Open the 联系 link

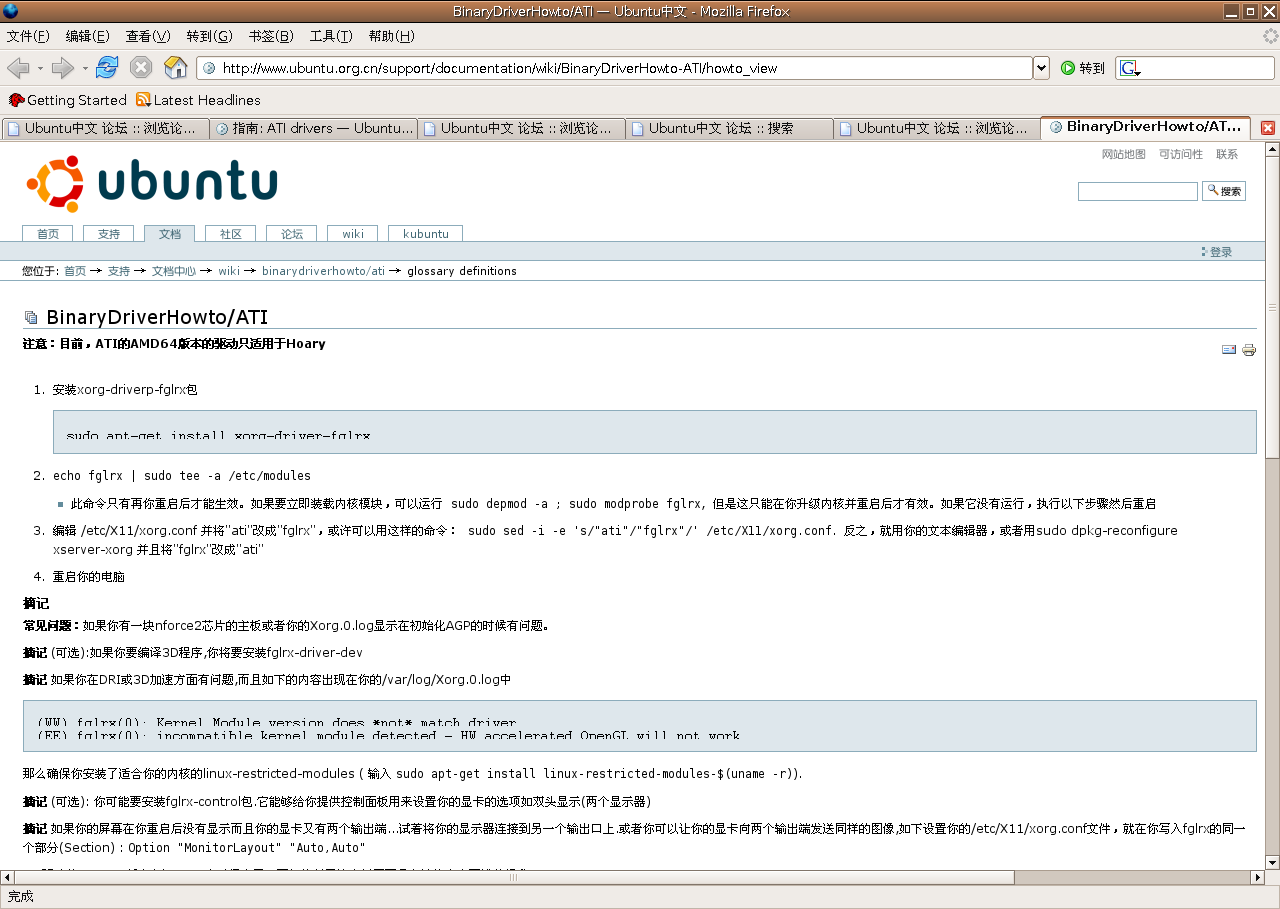1227,154
